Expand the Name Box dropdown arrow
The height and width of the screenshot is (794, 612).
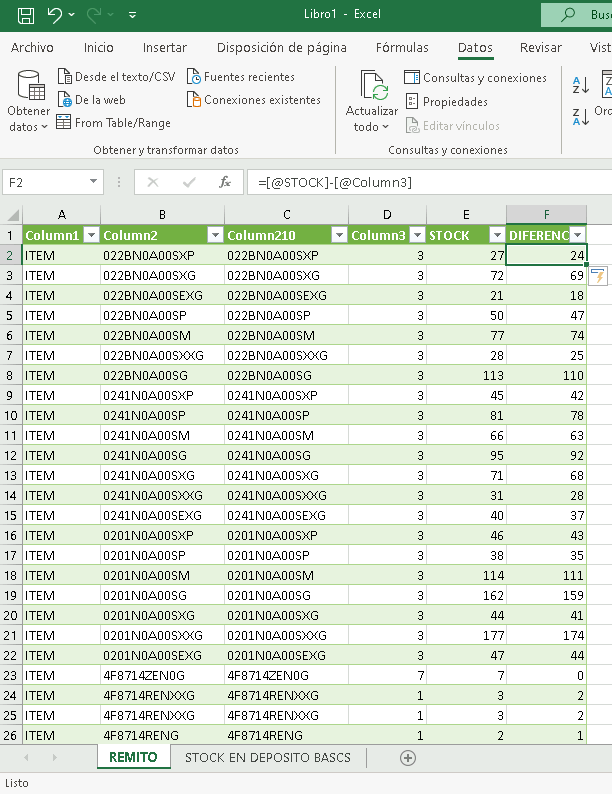pos(94,182)
